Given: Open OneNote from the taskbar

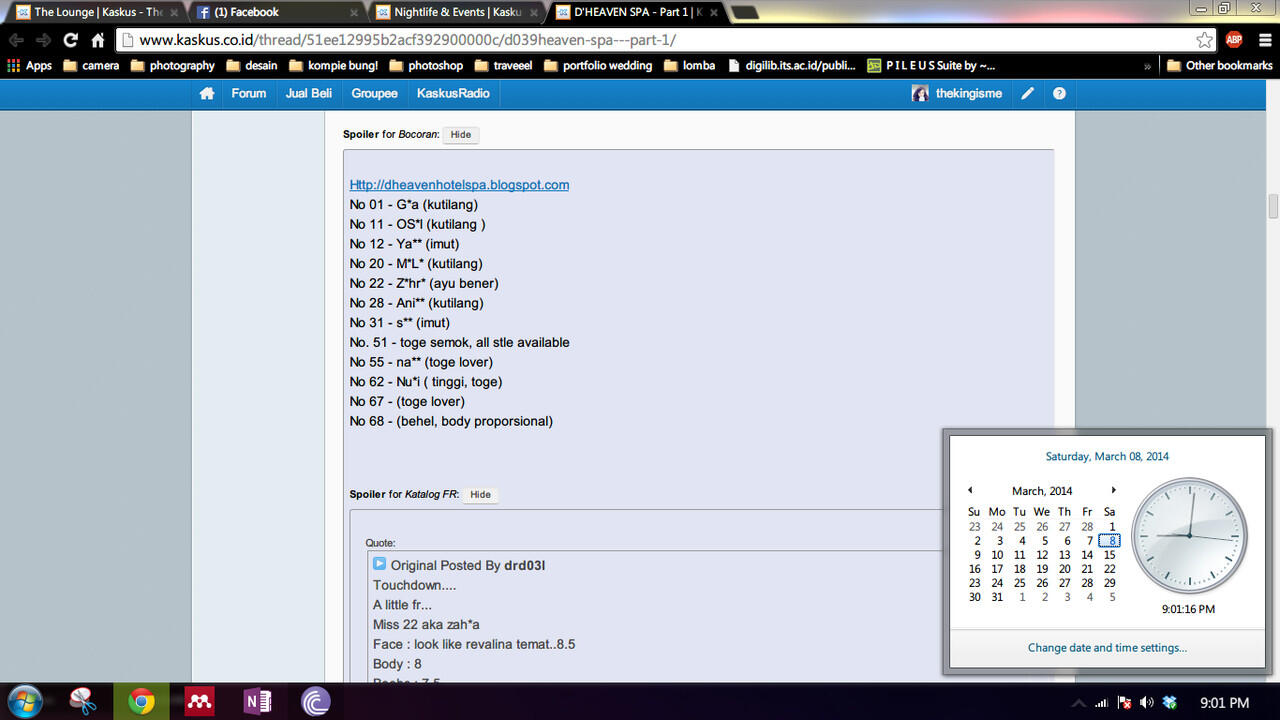Looking at the screenshot, I should pos(257,702).
